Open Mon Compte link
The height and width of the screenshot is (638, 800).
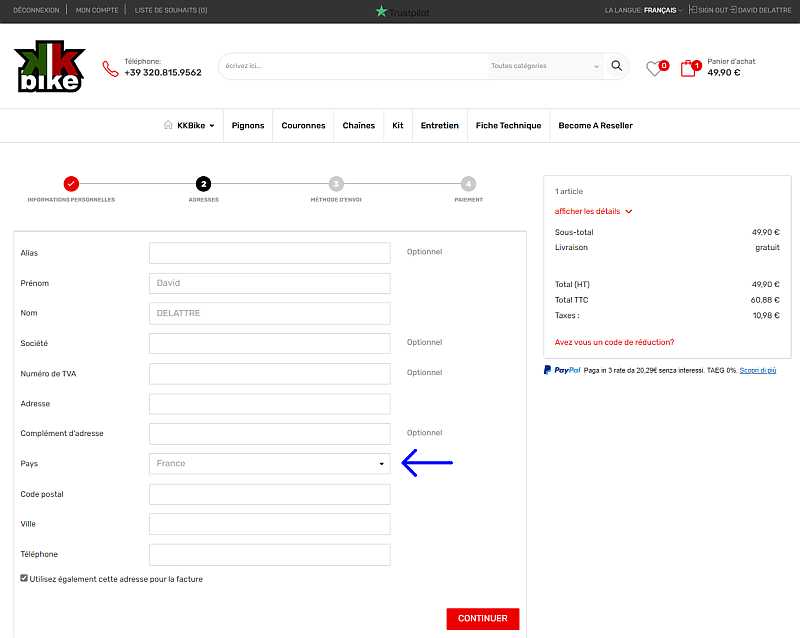[97, 10]
